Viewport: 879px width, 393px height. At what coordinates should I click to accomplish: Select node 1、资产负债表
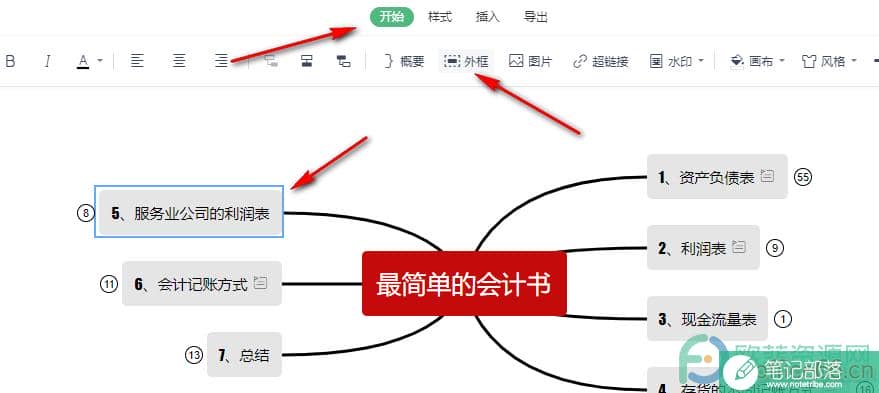coord(717,177)
